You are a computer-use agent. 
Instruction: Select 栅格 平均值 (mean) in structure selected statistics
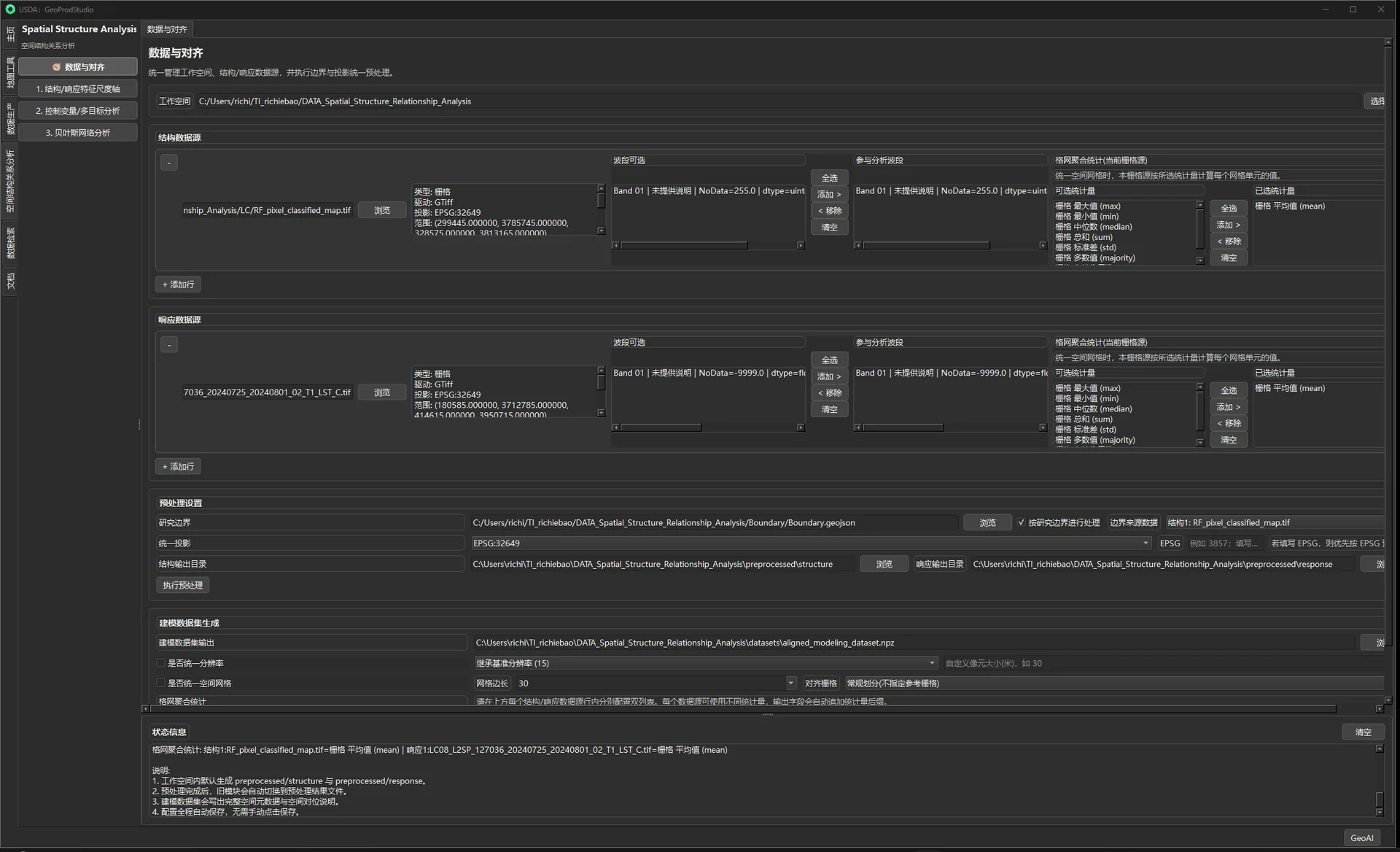pos(1290,206)
